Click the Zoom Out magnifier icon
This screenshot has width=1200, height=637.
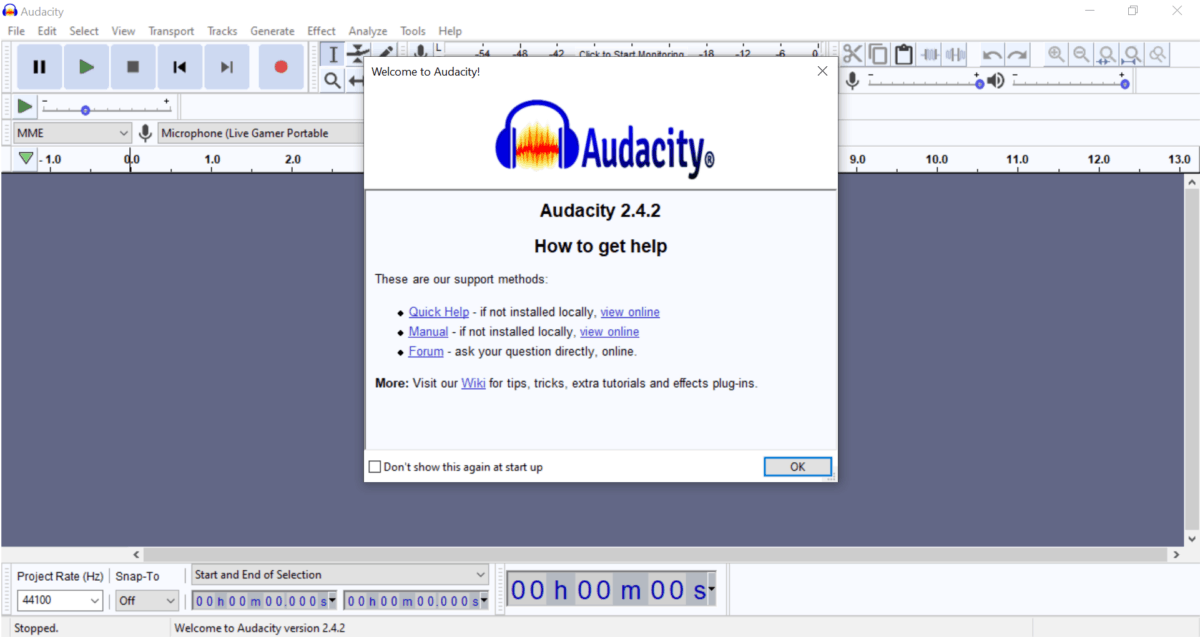[1081, 55]
